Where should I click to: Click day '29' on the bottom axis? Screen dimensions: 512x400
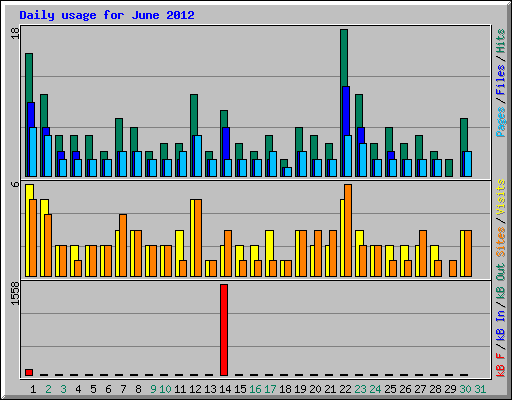pyautogui.click(x=450, y=389)
